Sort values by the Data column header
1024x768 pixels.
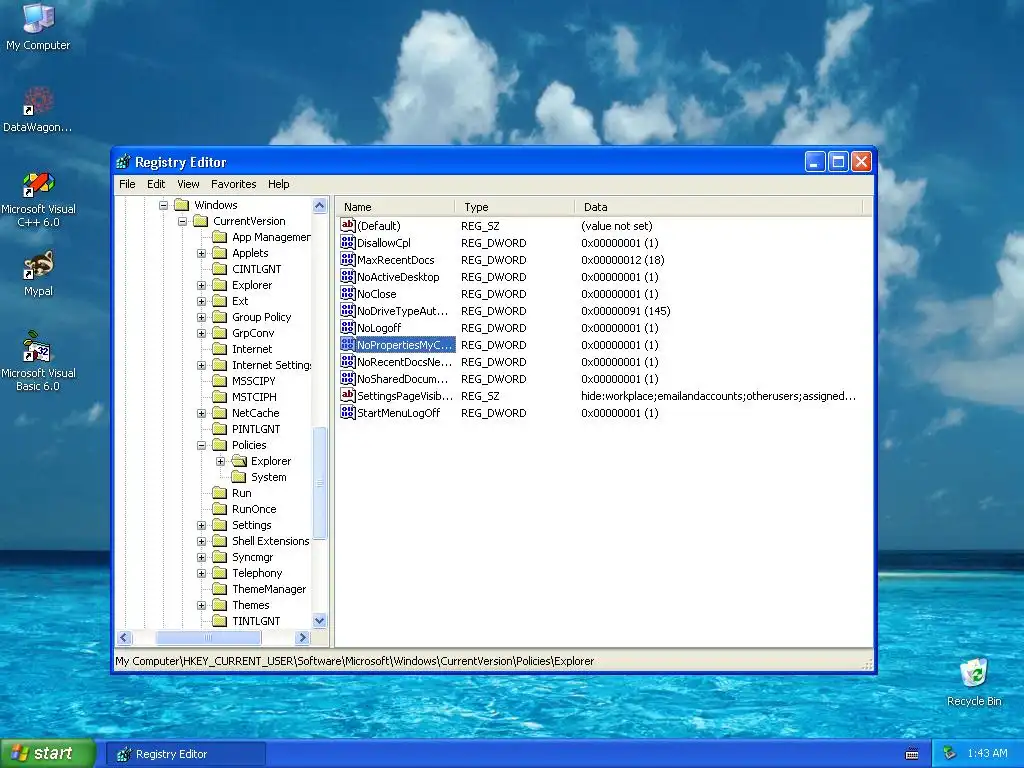click(718, 207)
